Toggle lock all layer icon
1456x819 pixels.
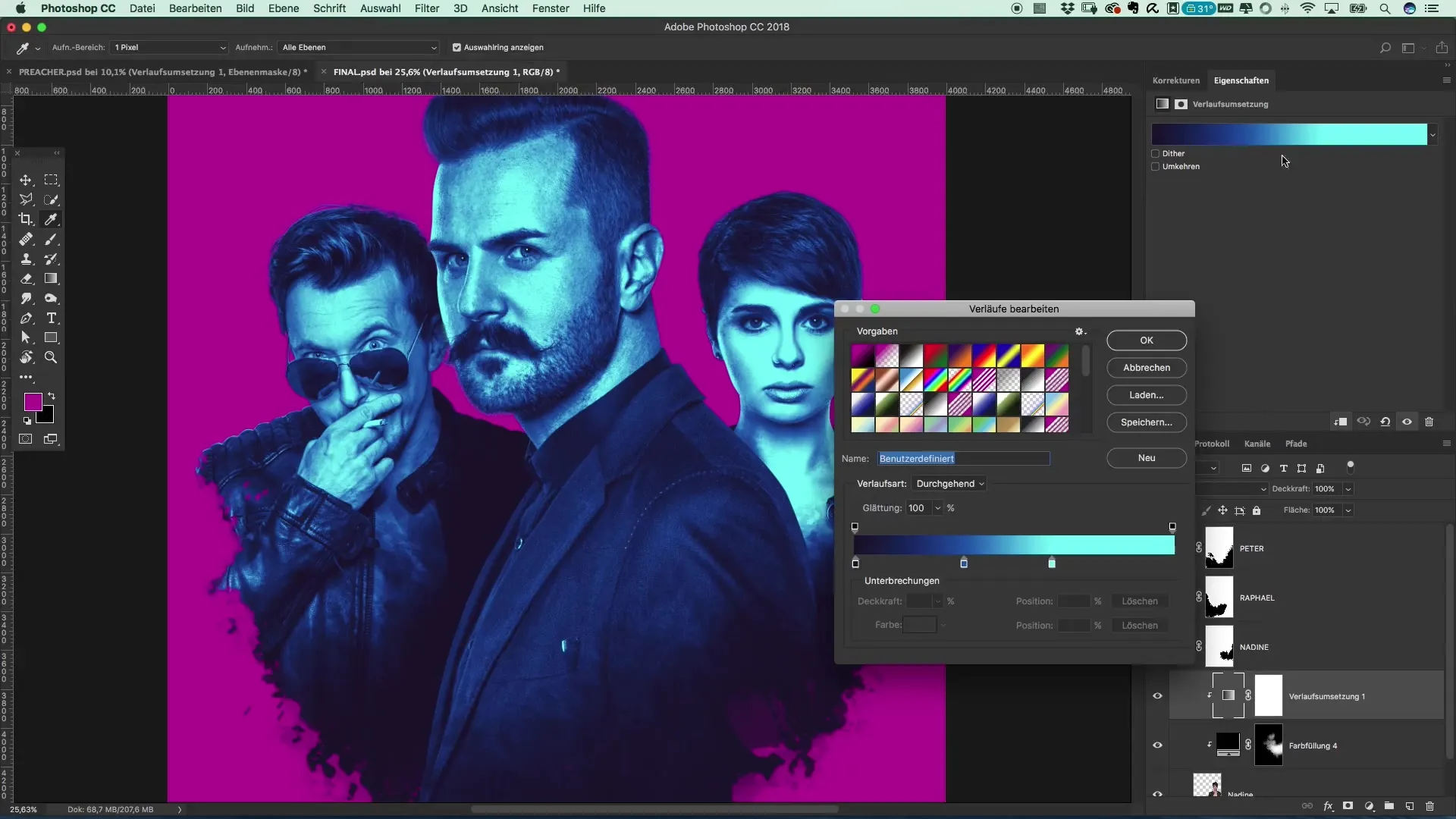click(x=1257, y=510)
